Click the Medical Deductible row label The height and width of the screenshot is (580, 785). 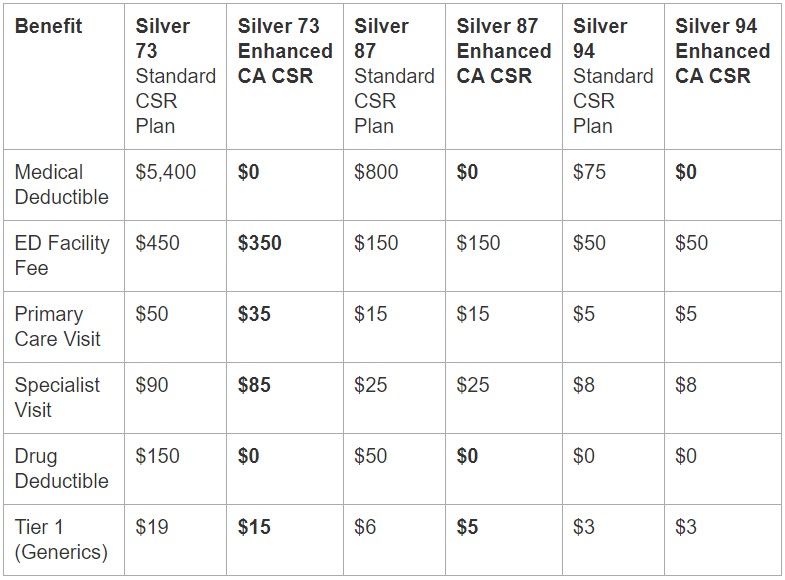tap(61, 185)
